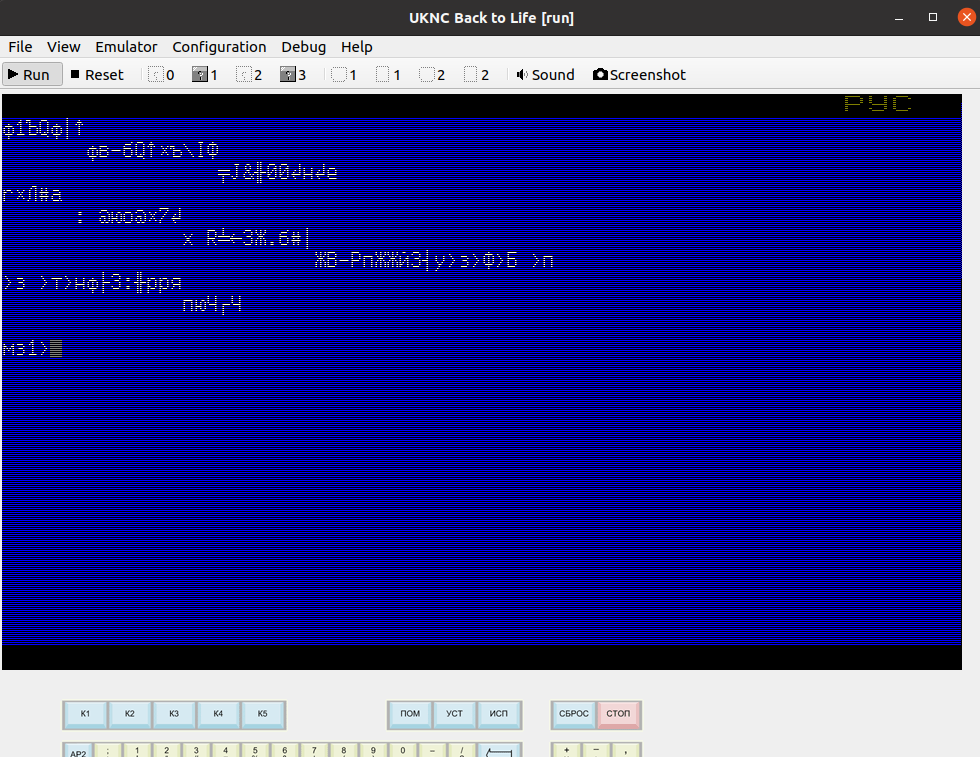Open the File menu

coord(20,47)
